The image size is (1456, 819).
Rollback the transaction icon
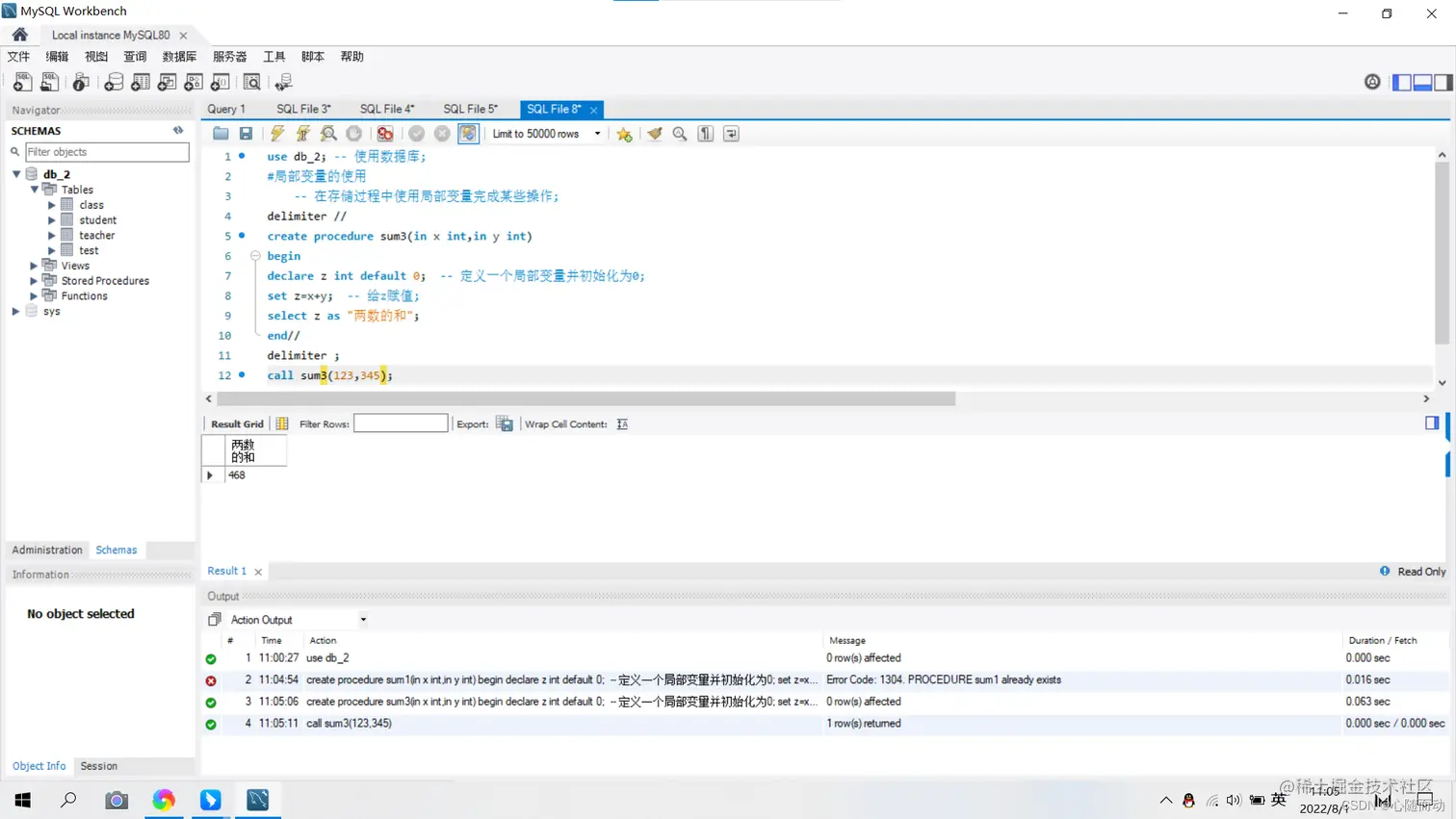coord(442,134)
